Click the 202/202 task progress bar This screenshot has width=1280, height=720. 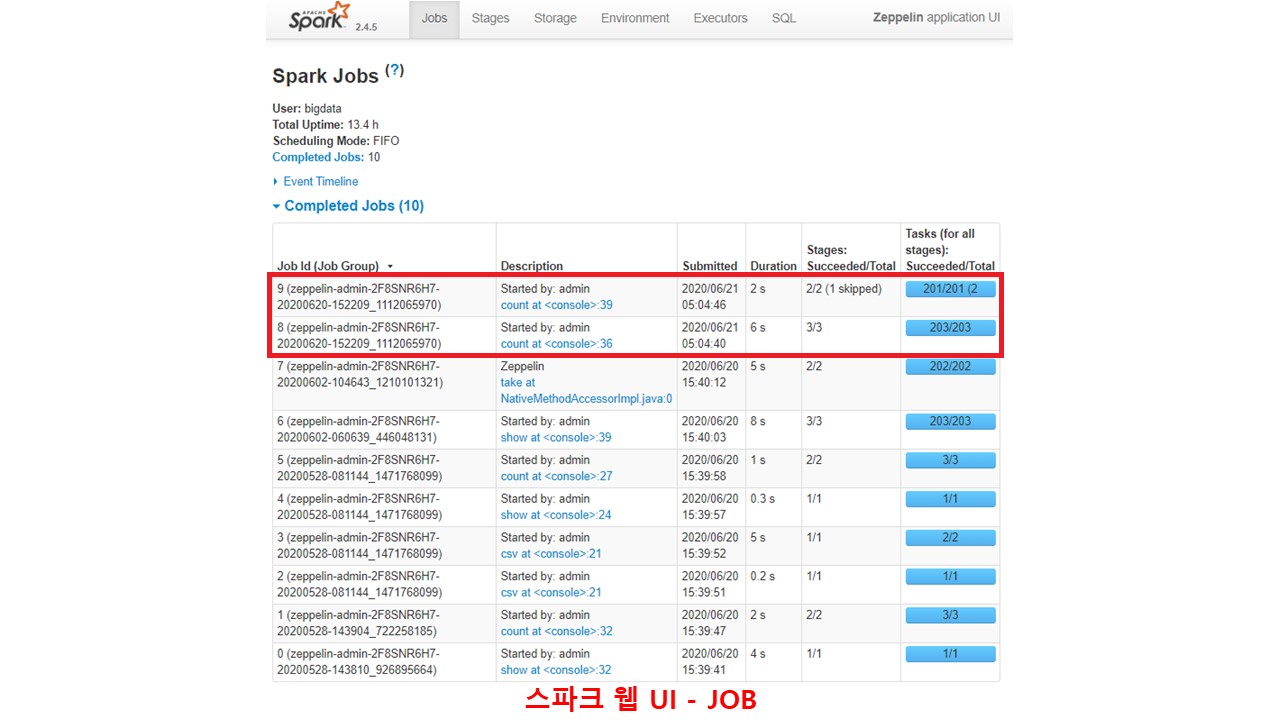pos(950,367)
